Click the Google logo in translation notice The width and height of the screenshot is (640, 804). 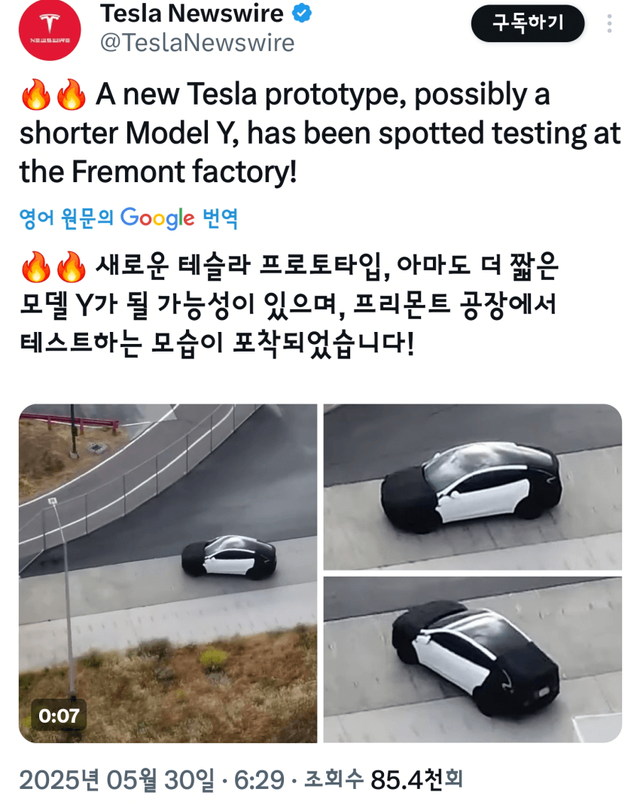157,218
